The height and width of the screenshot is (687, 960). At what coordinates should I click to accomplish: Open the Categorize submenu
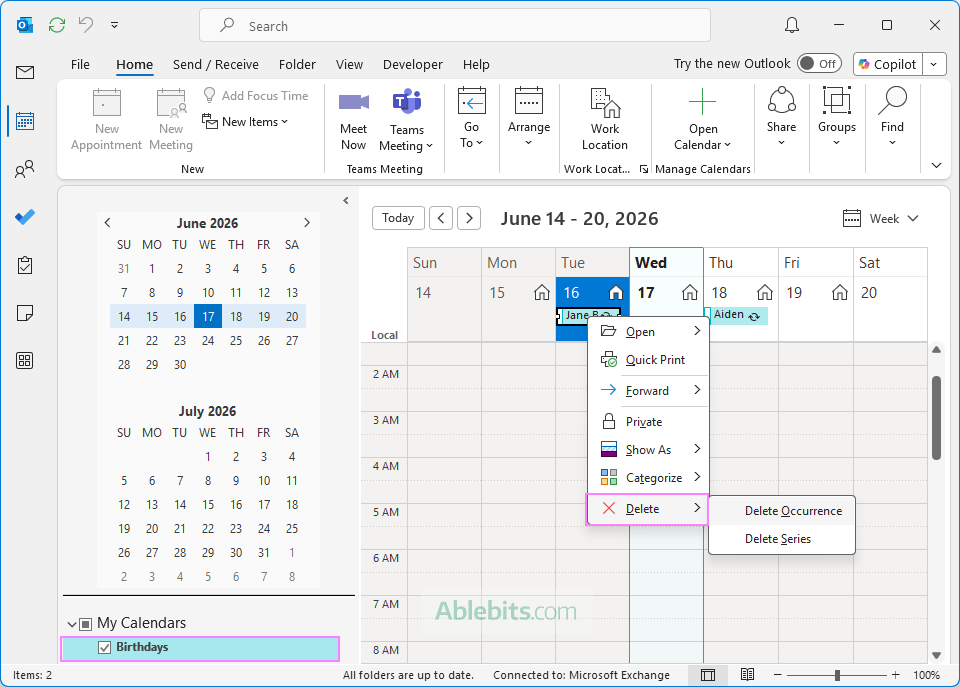coord(648,478)
